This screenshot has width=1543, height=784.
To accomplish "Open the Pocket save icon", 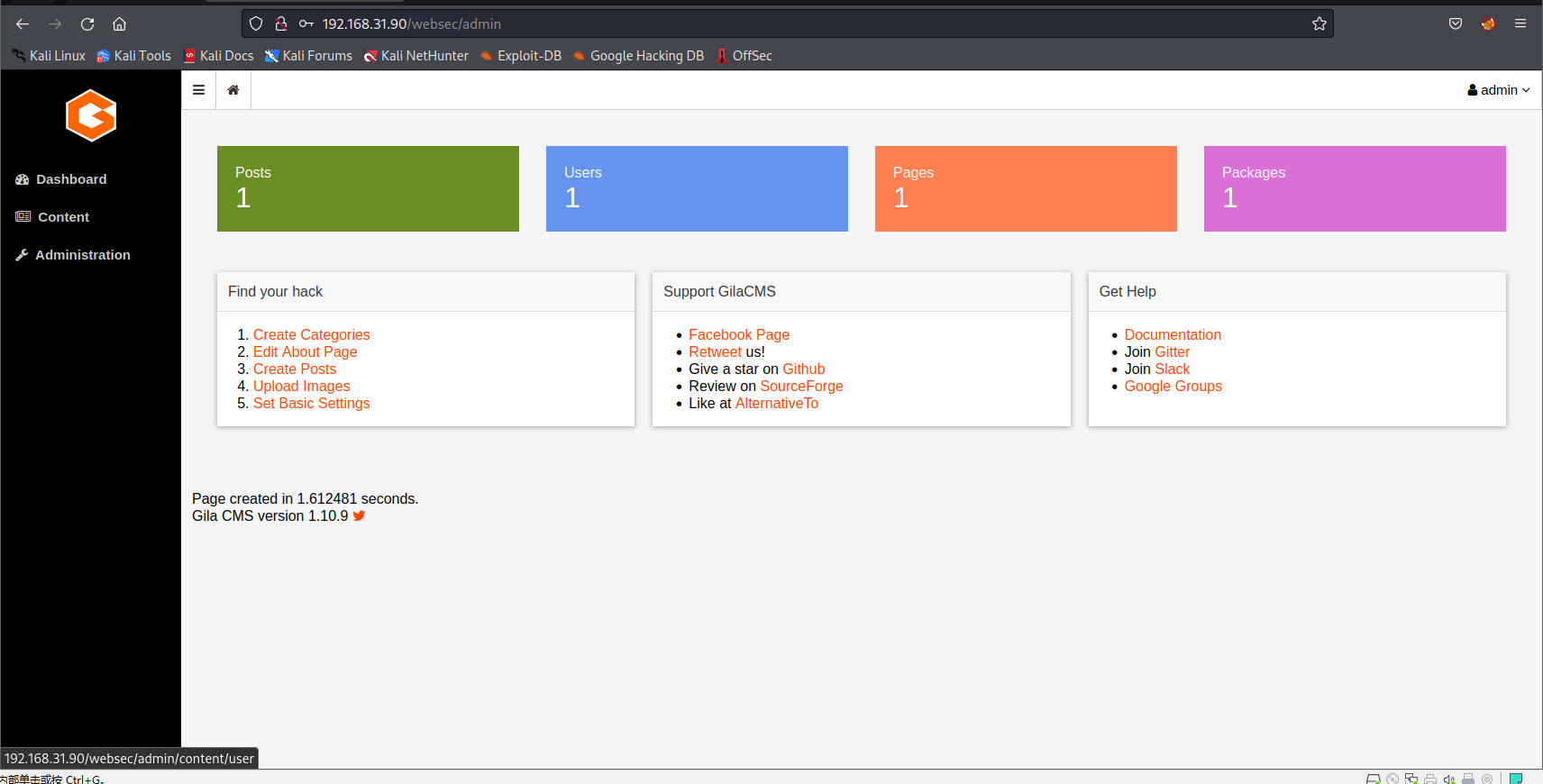I will tap(1456, 24).
